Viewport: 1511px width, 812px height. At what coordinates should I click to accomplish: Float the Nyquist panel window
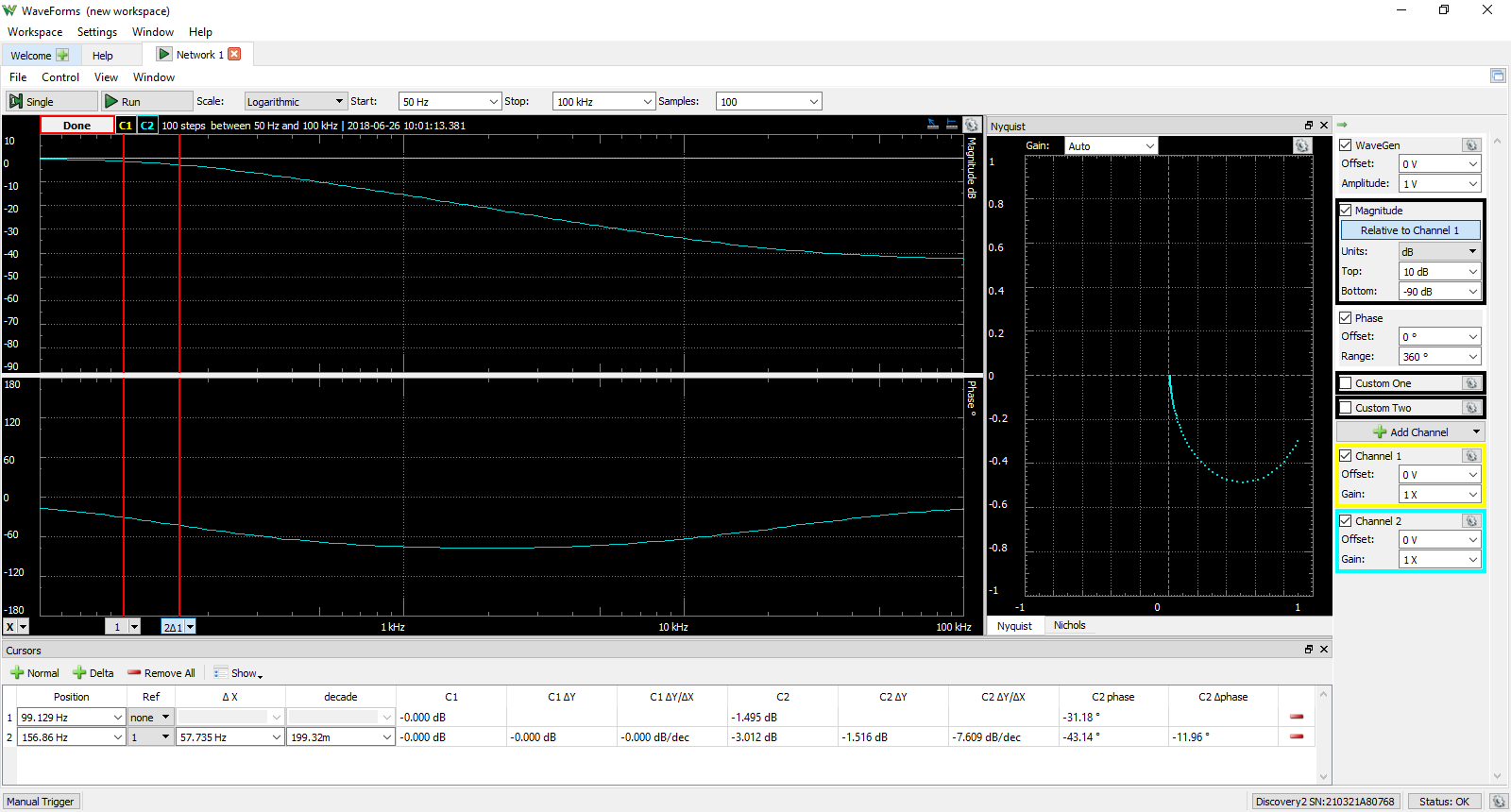tap(1308, 126)
